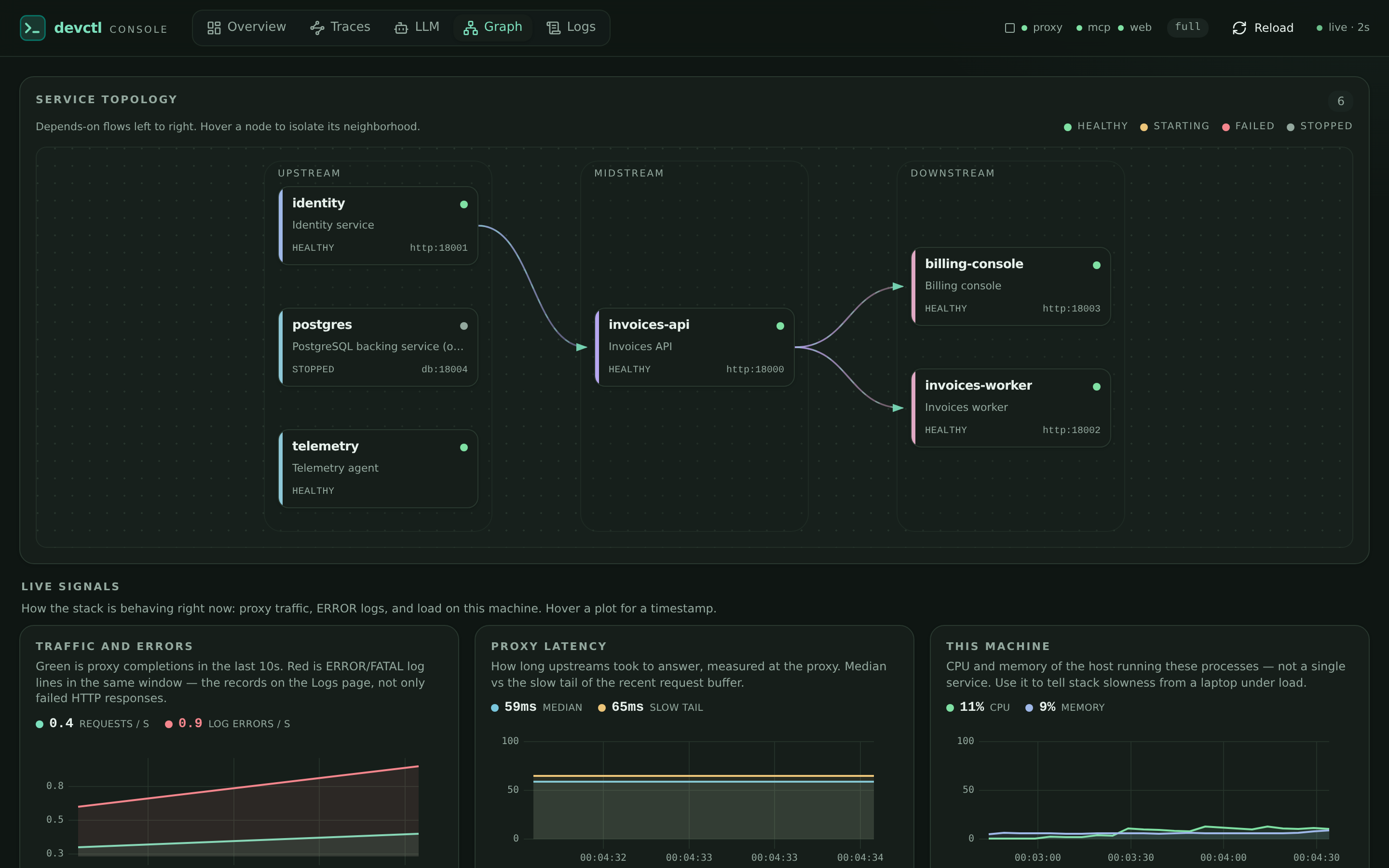1389x868 pixels.
Task: Select the invoices-worker node card
Action: pyautogui.click(x=1011, y=408)
